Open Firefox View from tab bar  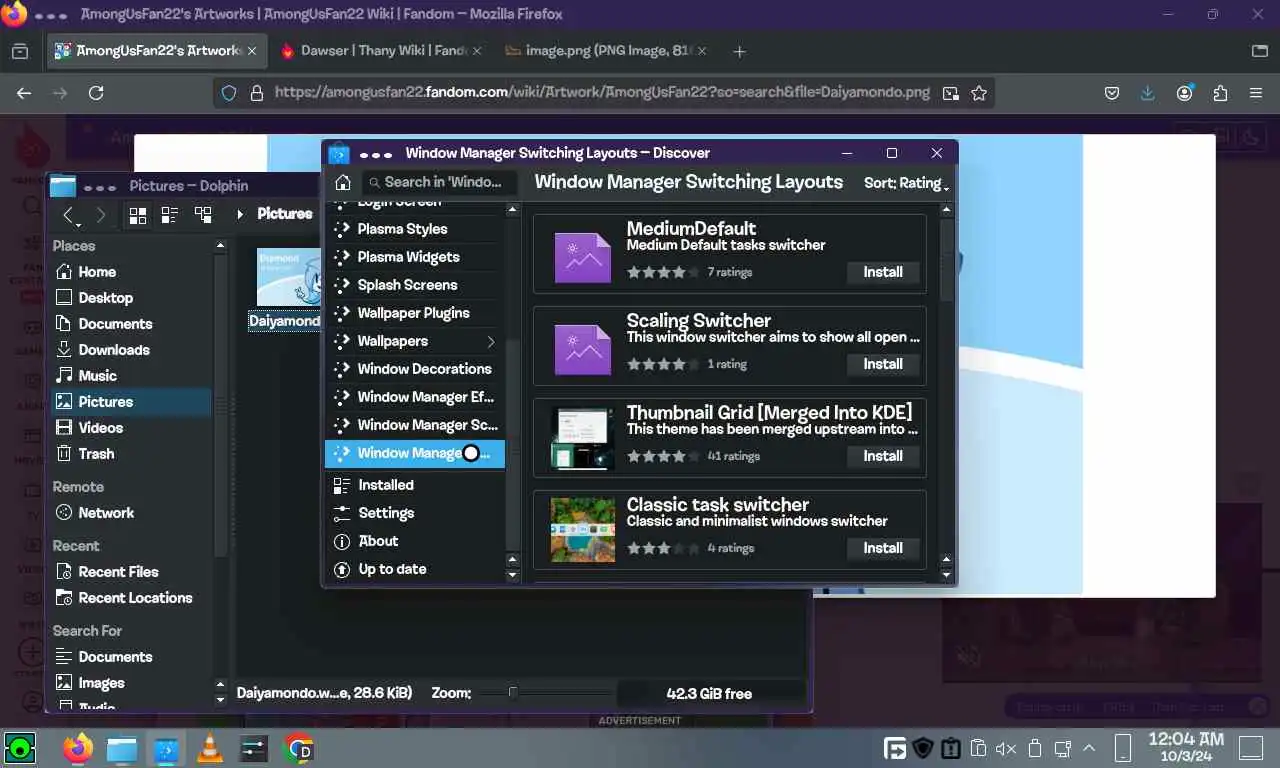tap(20, 51)
